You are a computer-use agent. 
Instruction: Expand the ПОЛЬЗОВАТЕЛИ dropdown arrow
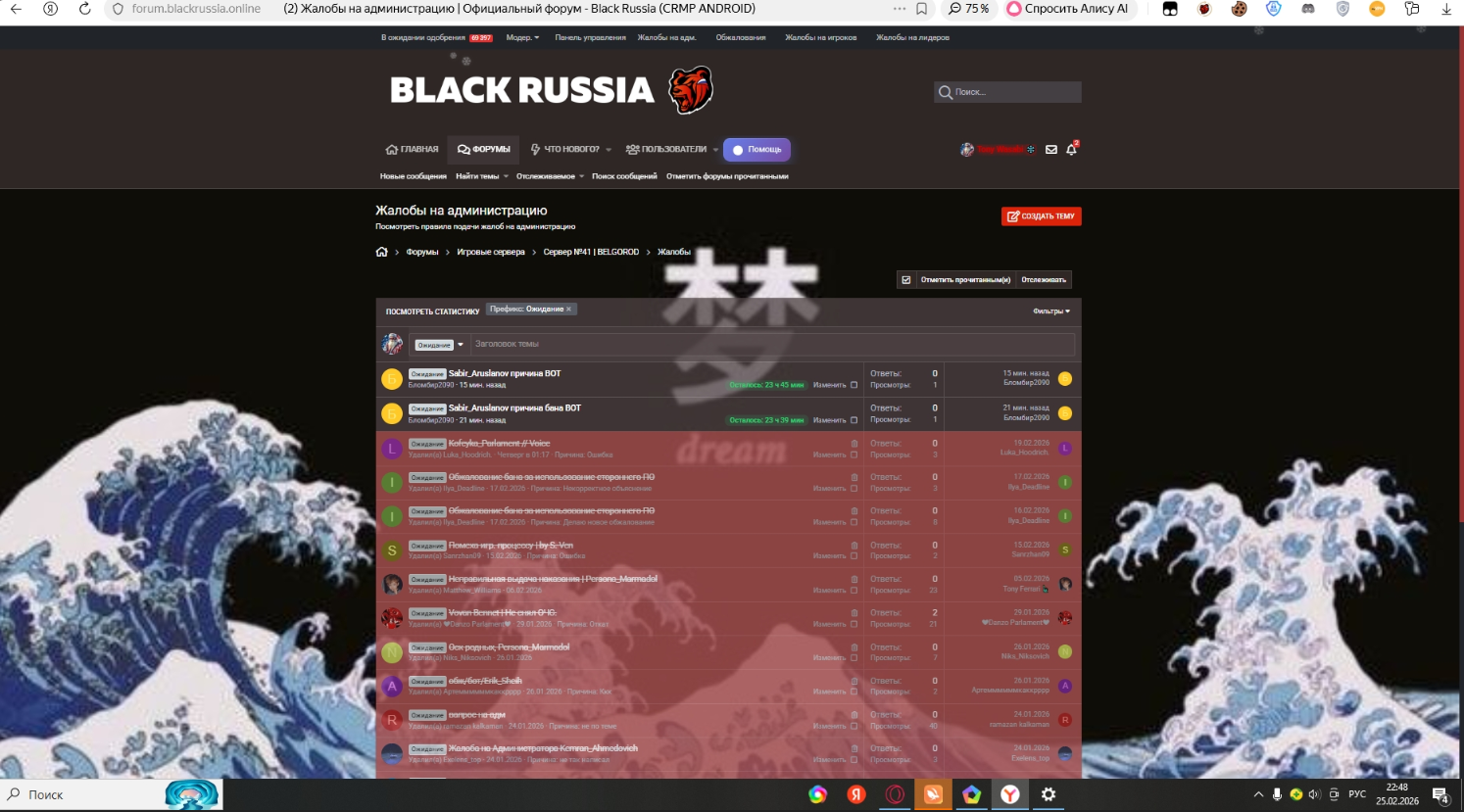pyautogui.click(x=715, y=150)
